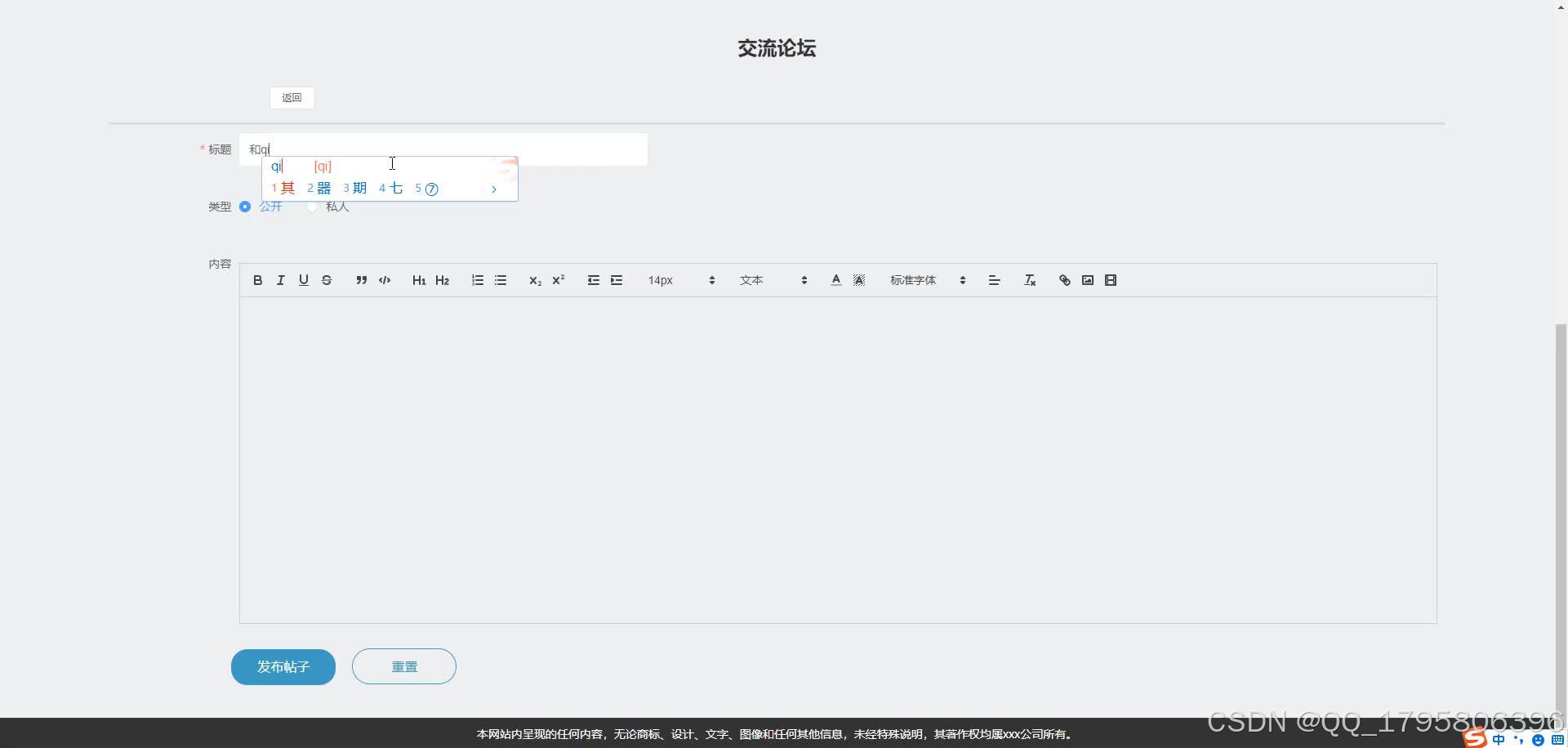
Task: Insert an image into post
Action: click(1087, 280)
